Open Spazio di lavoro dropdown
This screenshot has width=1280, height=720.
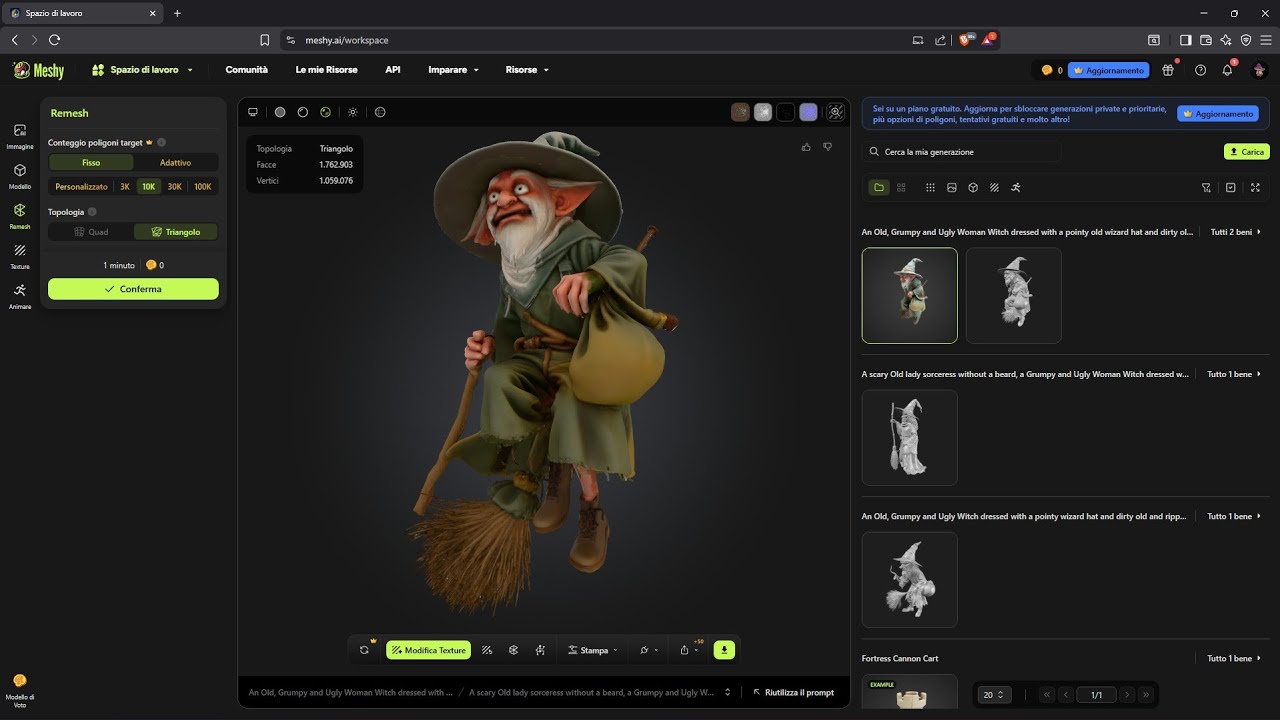(x=142, y=70)
